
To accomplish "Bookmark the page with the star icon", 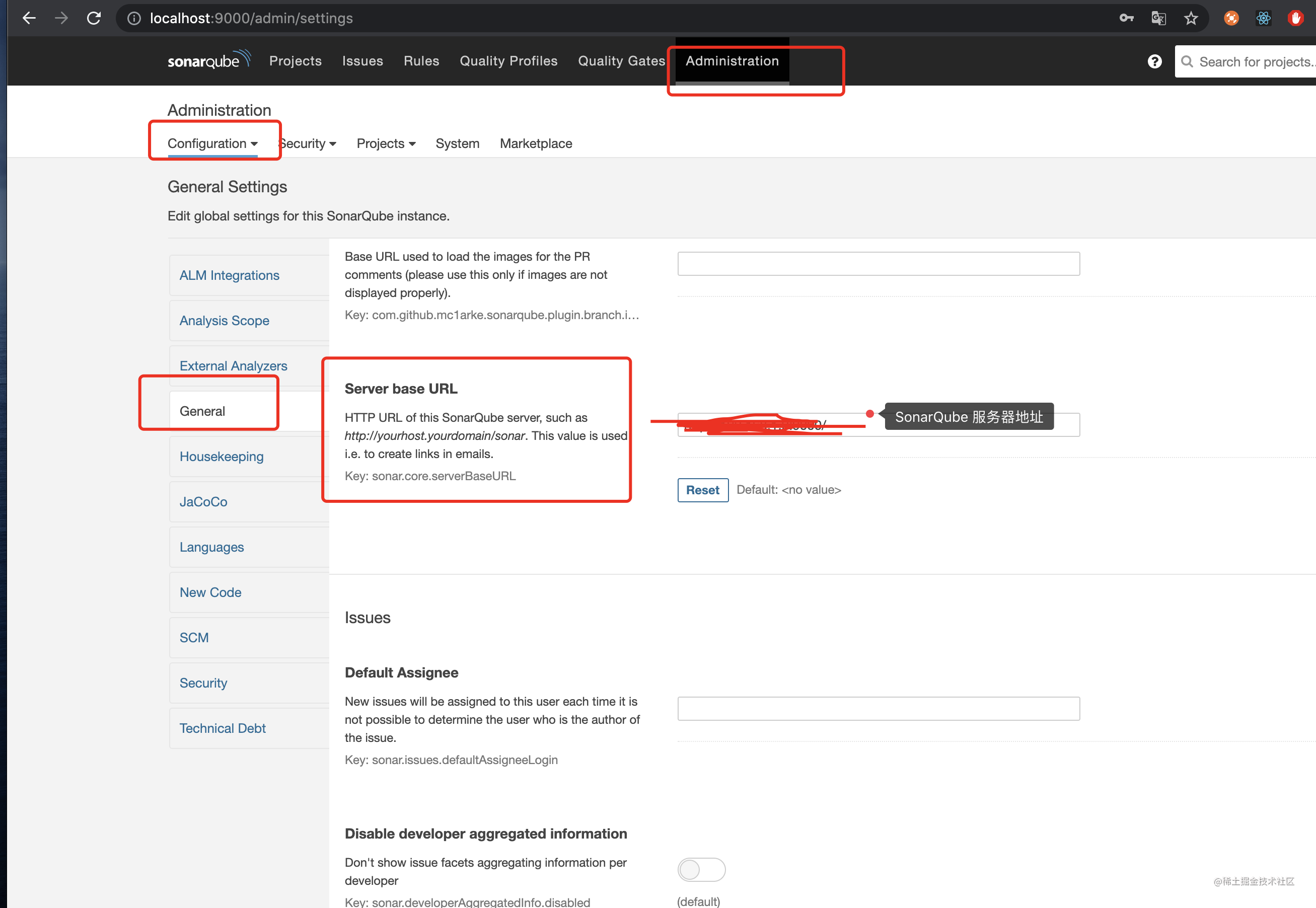I will (x=1190, y=18).
